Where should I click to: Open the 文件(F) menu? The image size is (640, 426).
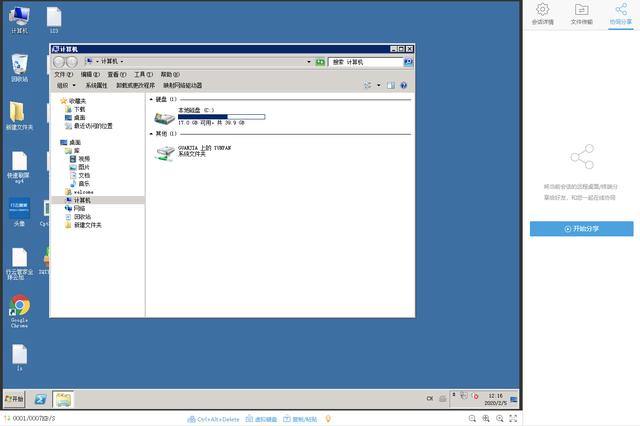point(63,74)
